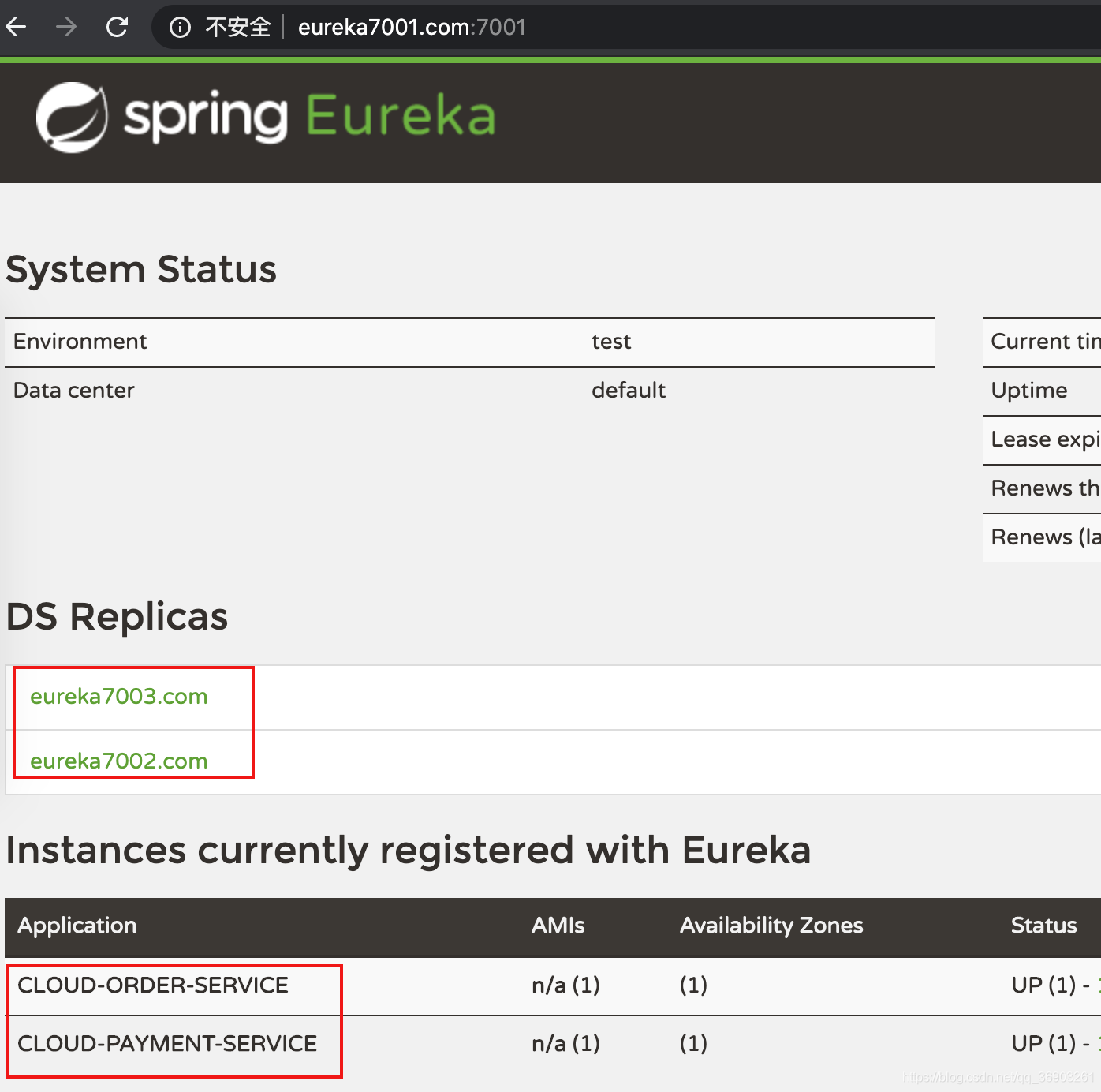This screenshot has width=1101, height=1092.
Task: Click n/a (1) AMIs for CLOUD-ORDER-SERVICE
Action: [x=565, y=985]
